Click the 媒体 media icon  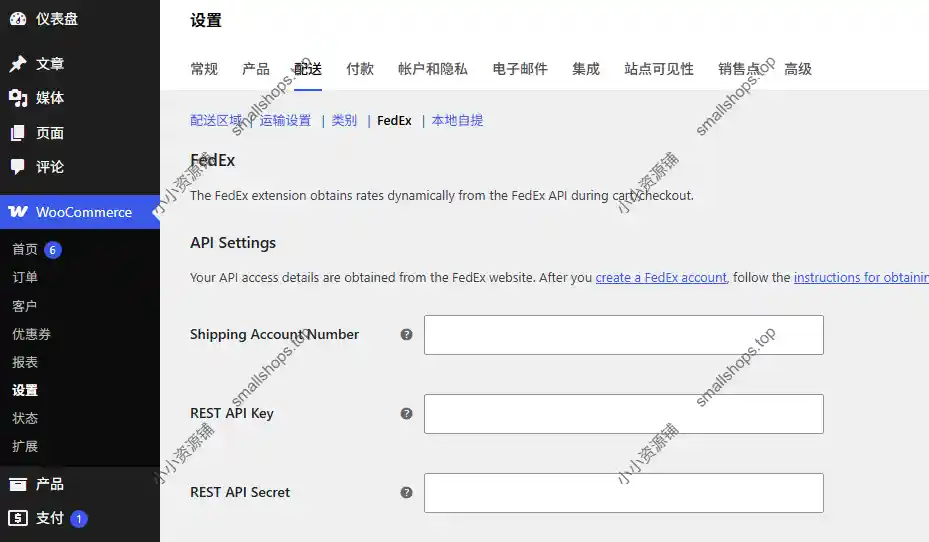(x=18, y=98)
